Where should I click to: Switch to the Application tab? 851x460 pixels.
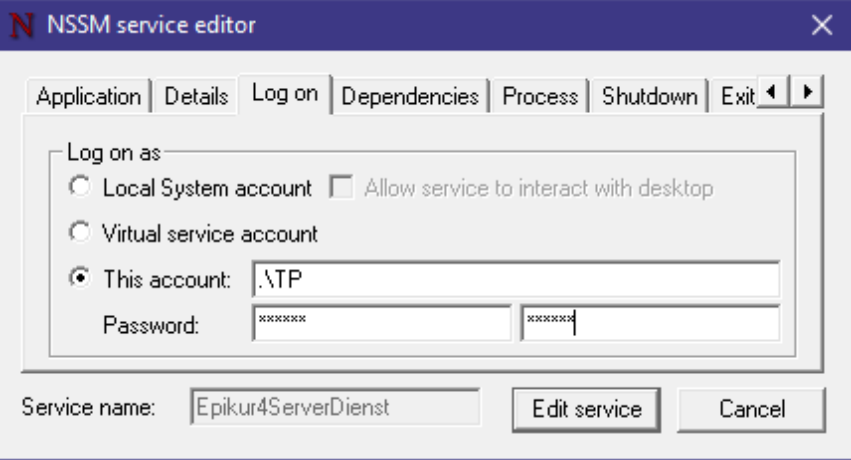coord(88,97)
